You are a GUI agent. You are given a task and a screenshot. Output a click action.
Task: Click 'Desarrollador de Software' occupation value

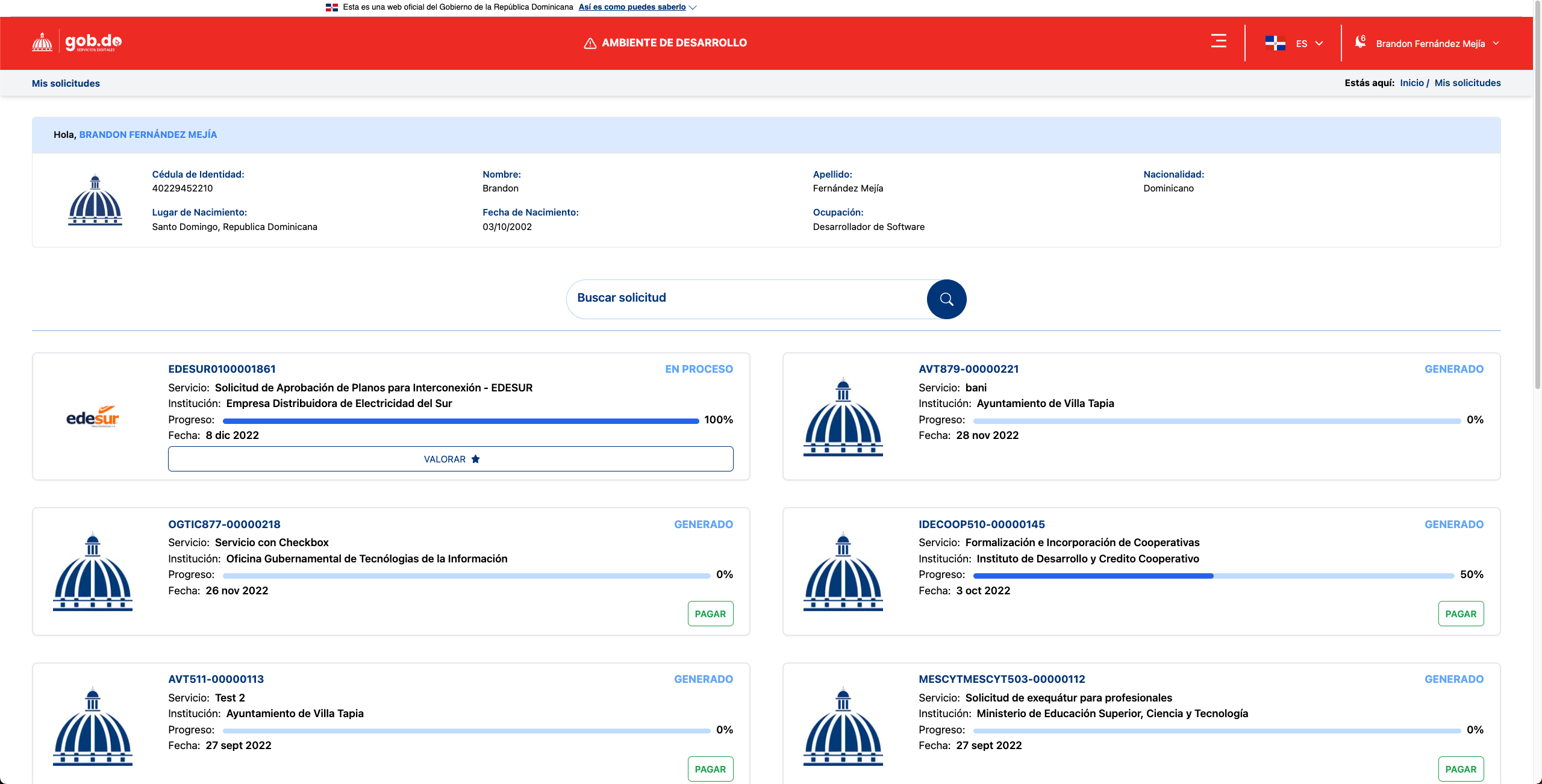point(869,227)
